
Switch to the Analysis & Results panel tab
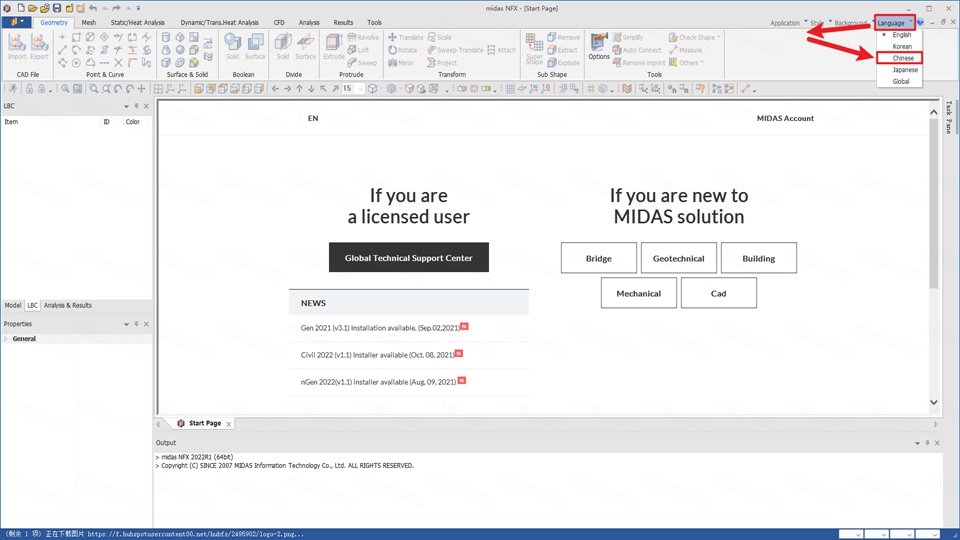[x=67, y=306]
